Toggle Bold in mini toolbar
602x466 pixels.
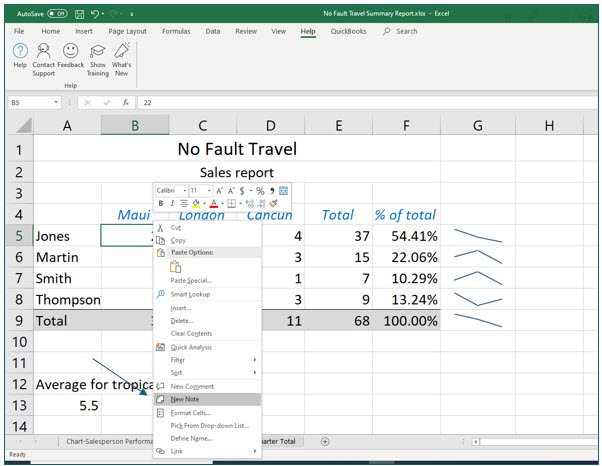click(x=161, y=203)
